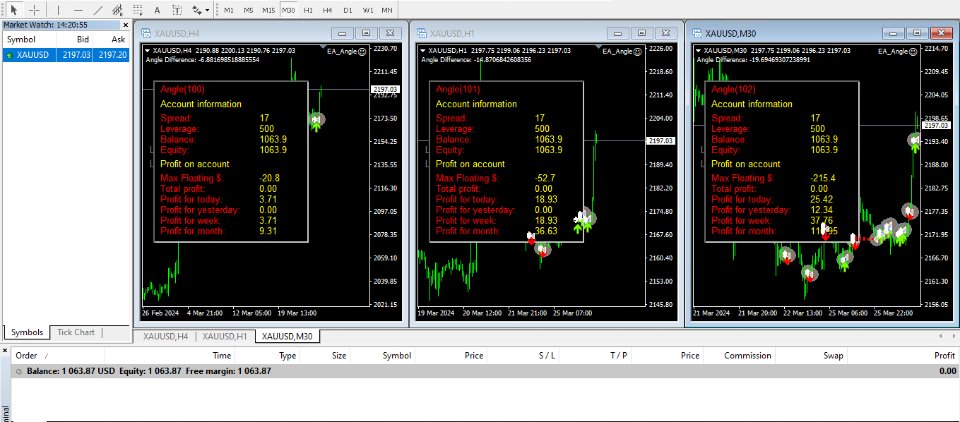Viewport: 960px width, 422px height.
Task: Choose the Vertical Line drawing tool
Action: (59, 10)
